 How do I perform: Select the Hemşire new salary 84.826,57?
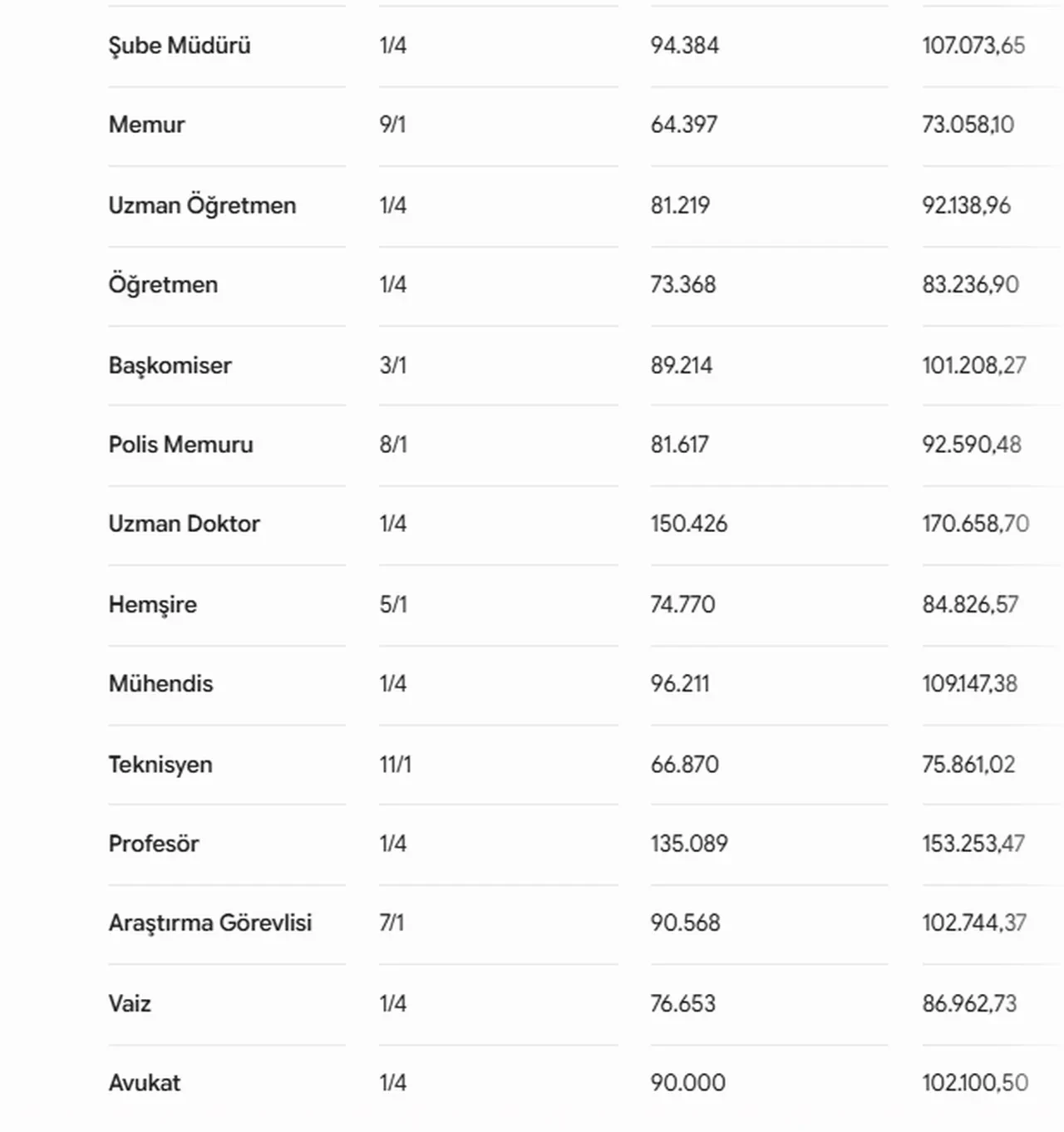970,604
